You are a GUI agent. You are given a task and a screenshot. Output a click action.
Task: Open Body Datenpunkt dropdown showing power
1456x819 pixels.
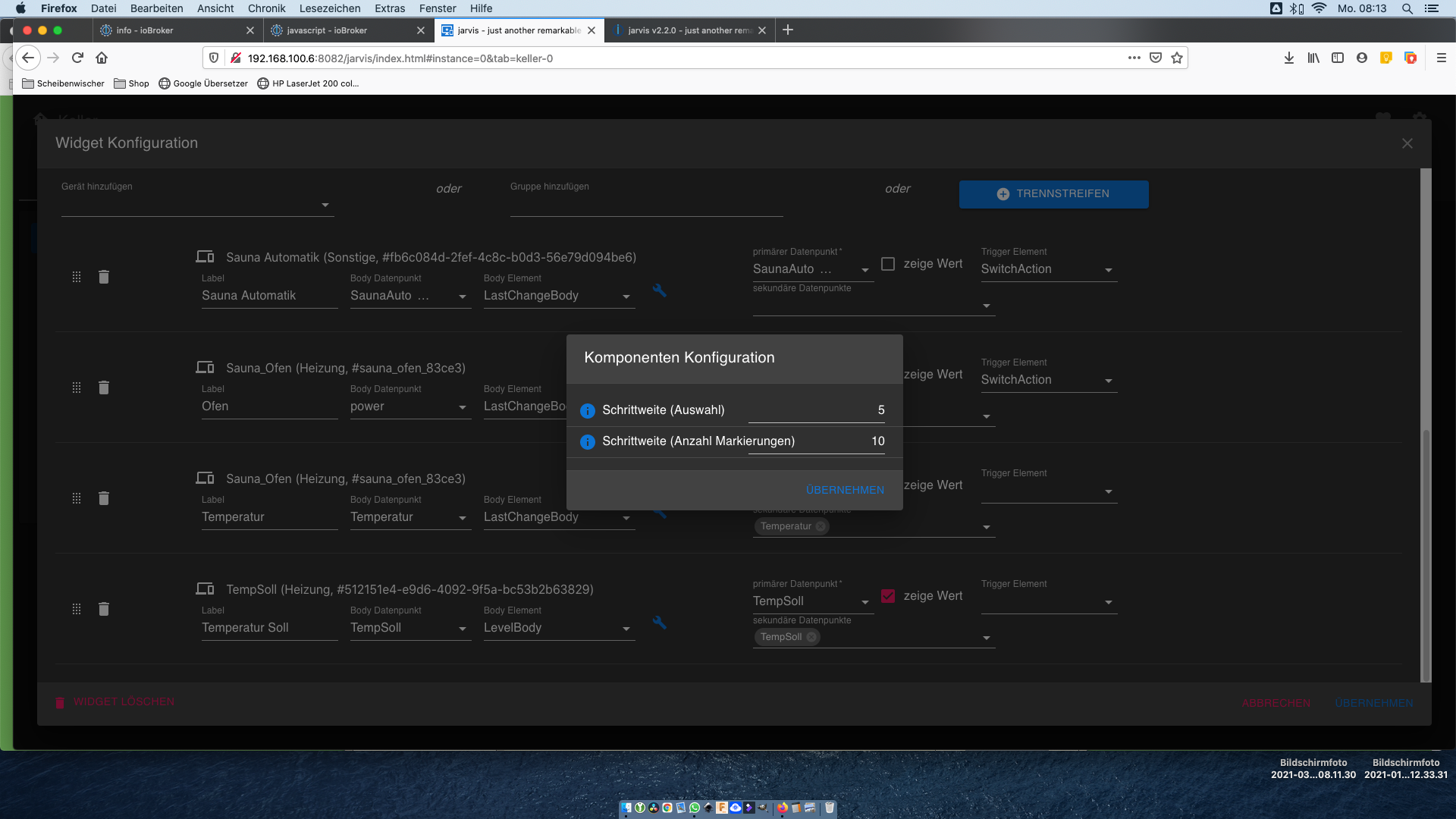click(x=410, y=406)
